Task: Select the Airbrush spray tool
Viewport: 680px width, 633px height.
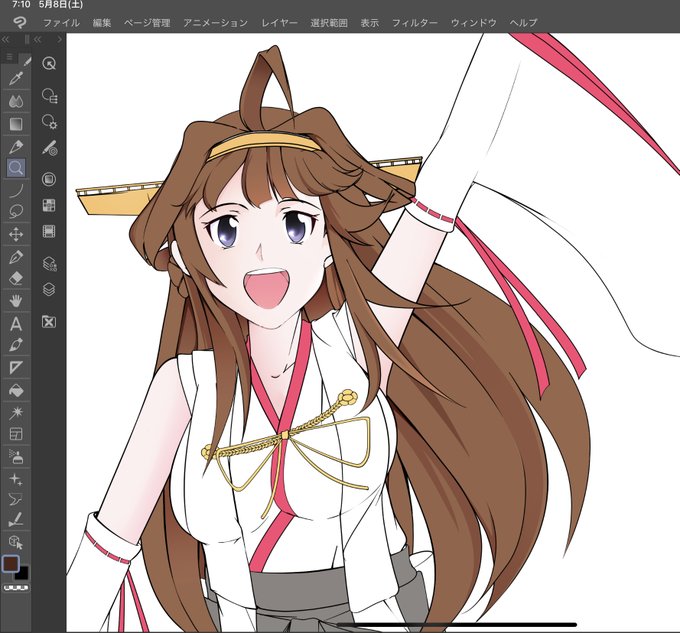Action: coord(16,456)
